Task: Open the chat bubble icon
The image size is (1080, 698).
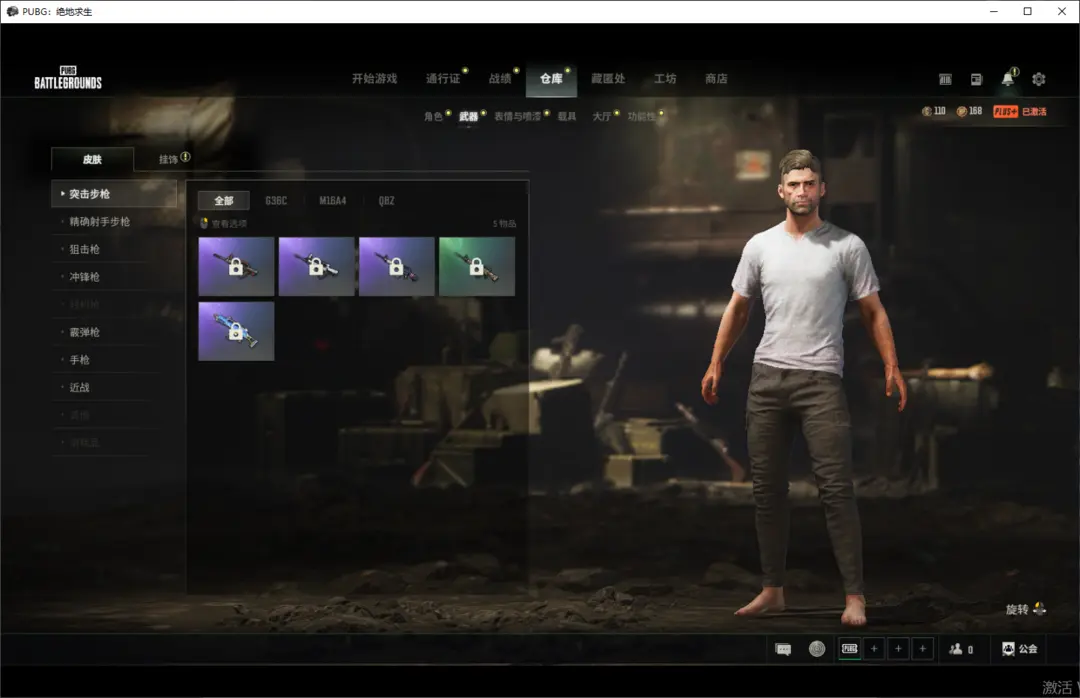Action: [x=783, y=649]
